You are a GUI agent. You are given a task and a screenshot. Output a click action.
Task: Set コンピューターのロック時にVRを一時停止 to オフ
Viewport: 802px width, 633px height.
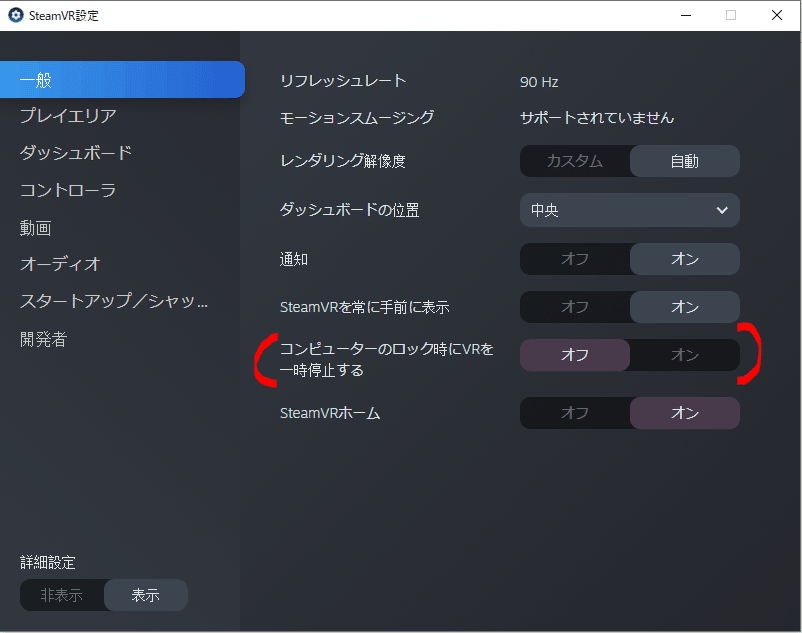(x=575, y=355)
